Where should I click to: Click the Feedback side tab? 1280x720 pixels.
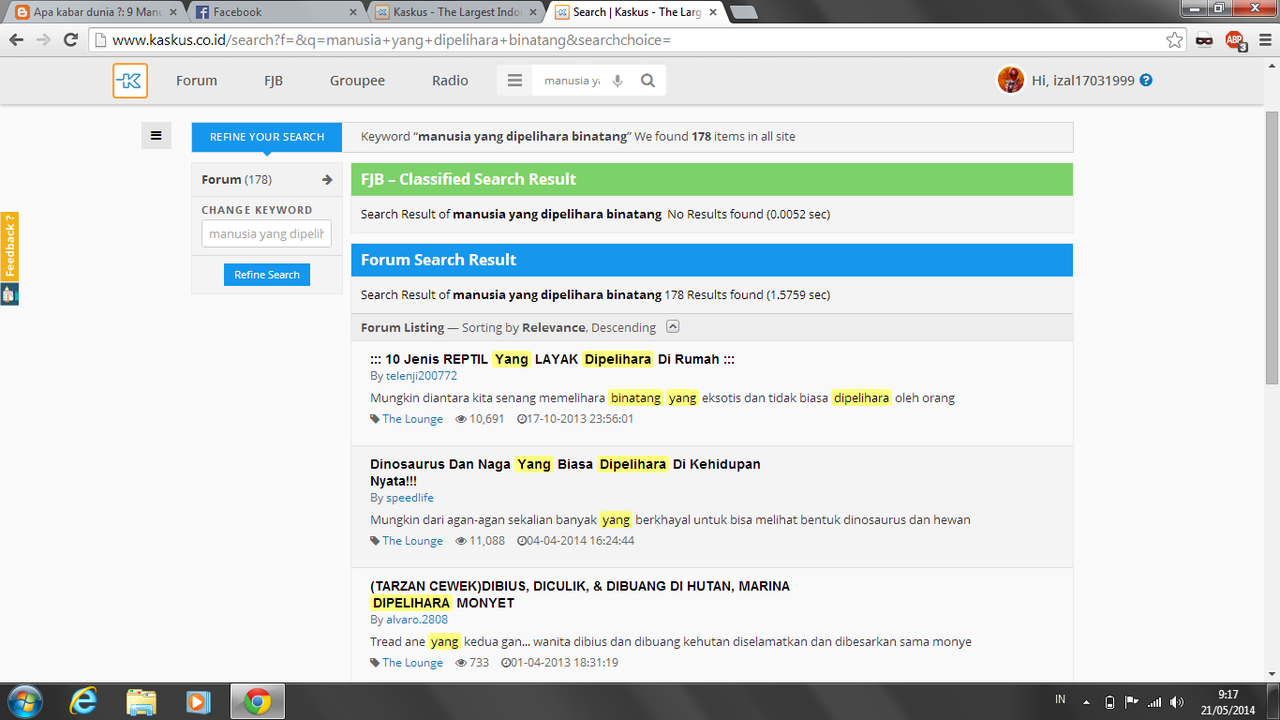click(9, 247)
